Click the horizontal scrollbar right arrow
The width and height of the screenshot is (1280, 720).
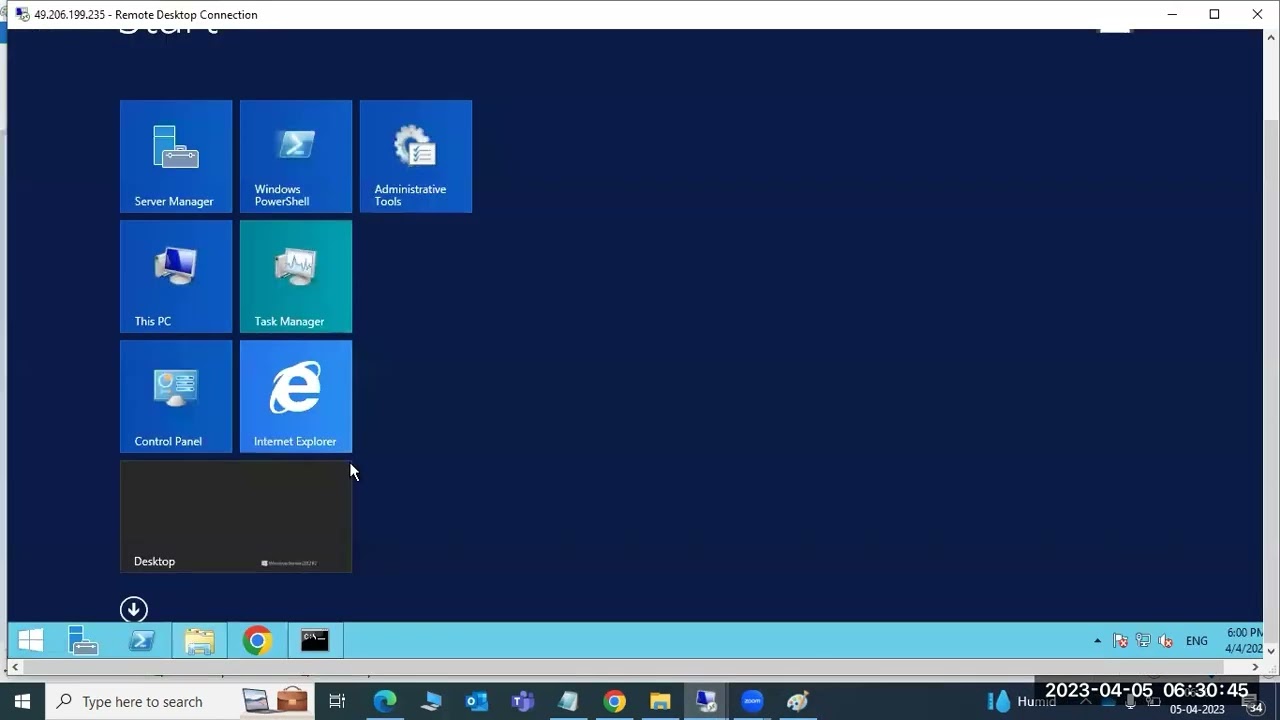pyautogui.click(x=1255, y=667)
